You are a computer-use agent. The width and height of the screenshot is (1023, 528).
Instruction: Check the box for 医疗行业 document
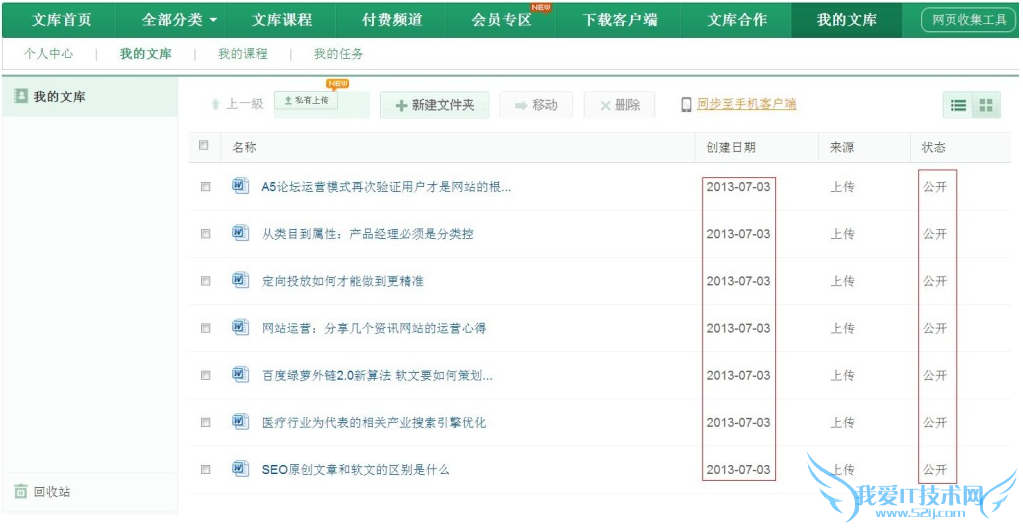point(206,422)
